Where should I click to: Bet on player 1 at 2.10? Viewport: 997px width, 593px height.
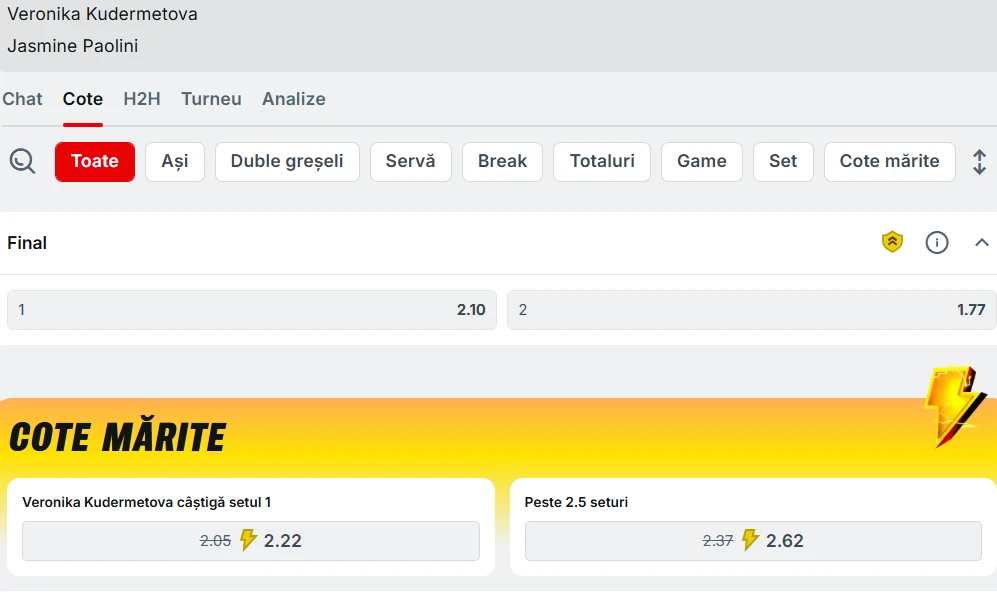252,310
